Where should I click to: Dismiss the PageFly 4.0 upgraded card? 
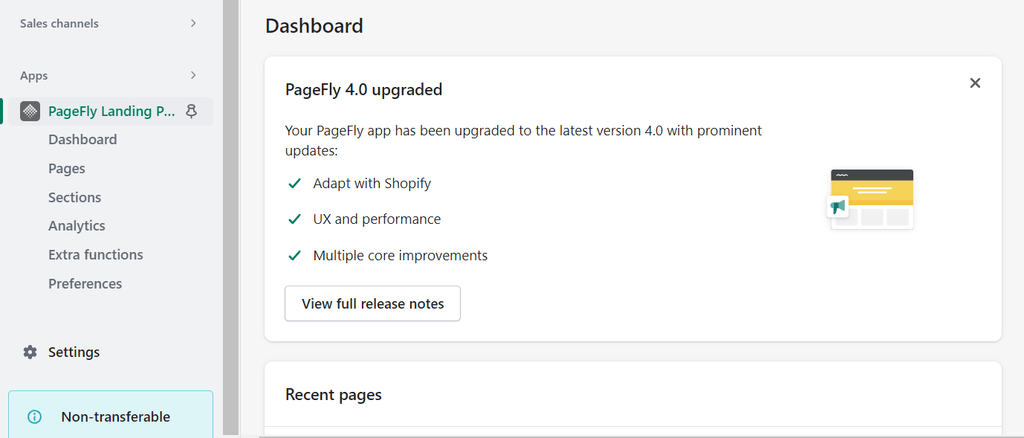[x=975, y=83]
